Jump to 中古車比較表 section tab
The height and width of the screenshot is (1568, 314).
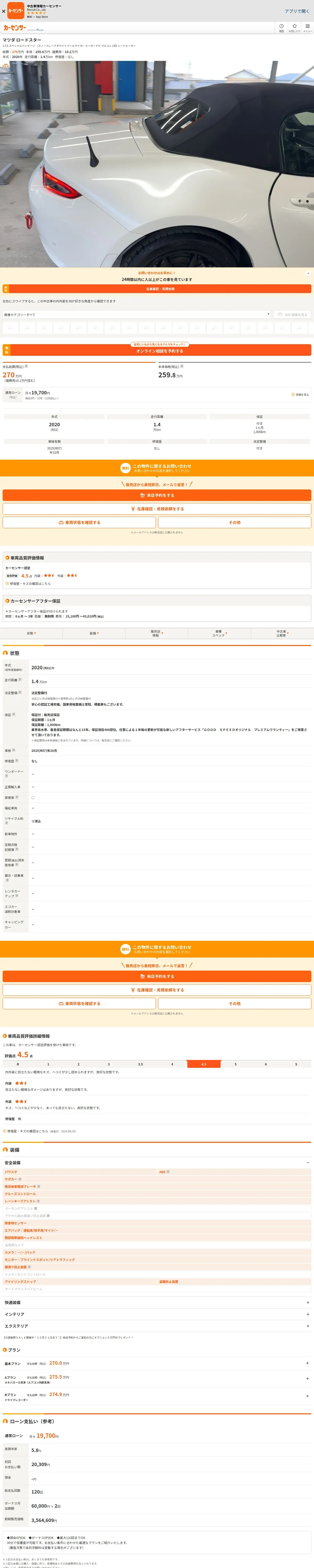coord(282,633)
